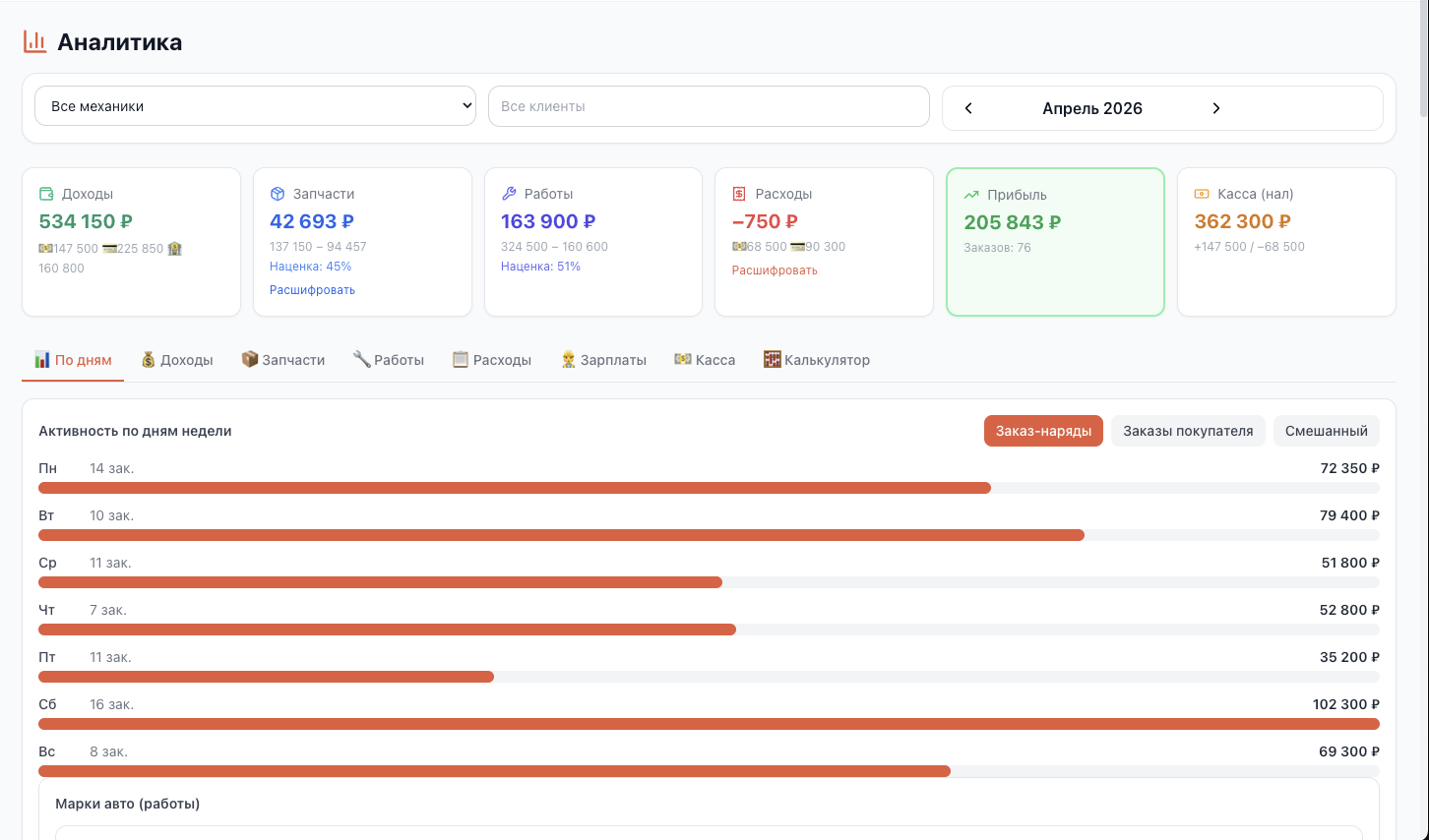Open the Все механики dropdown
The height and width of the screenshot is (840, 1429).
click(x=255, y=106)
